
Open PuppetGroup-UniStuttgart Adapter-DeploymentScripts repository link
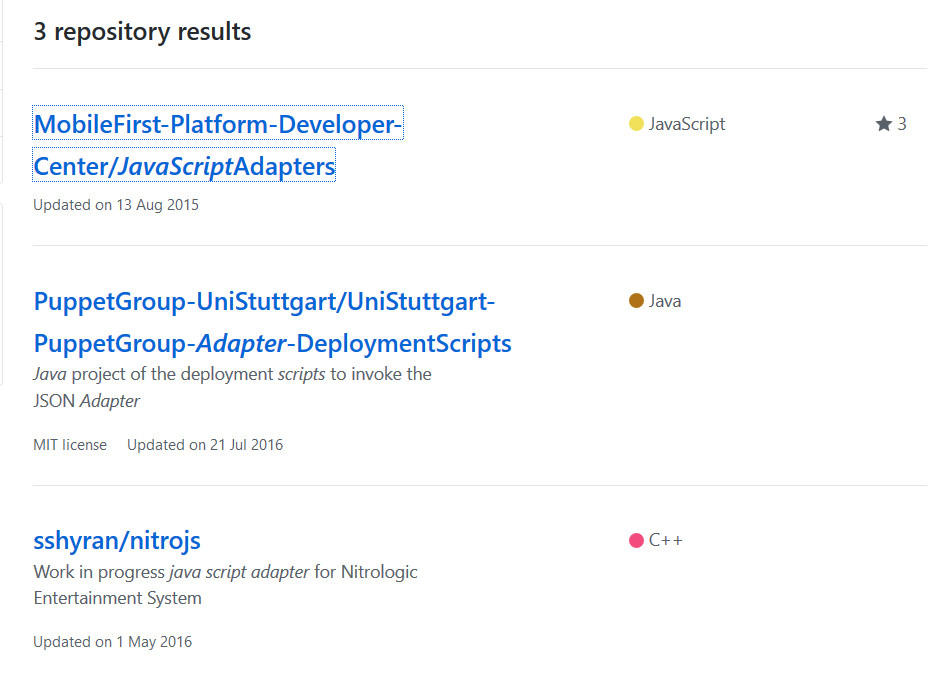click(273, 322)
